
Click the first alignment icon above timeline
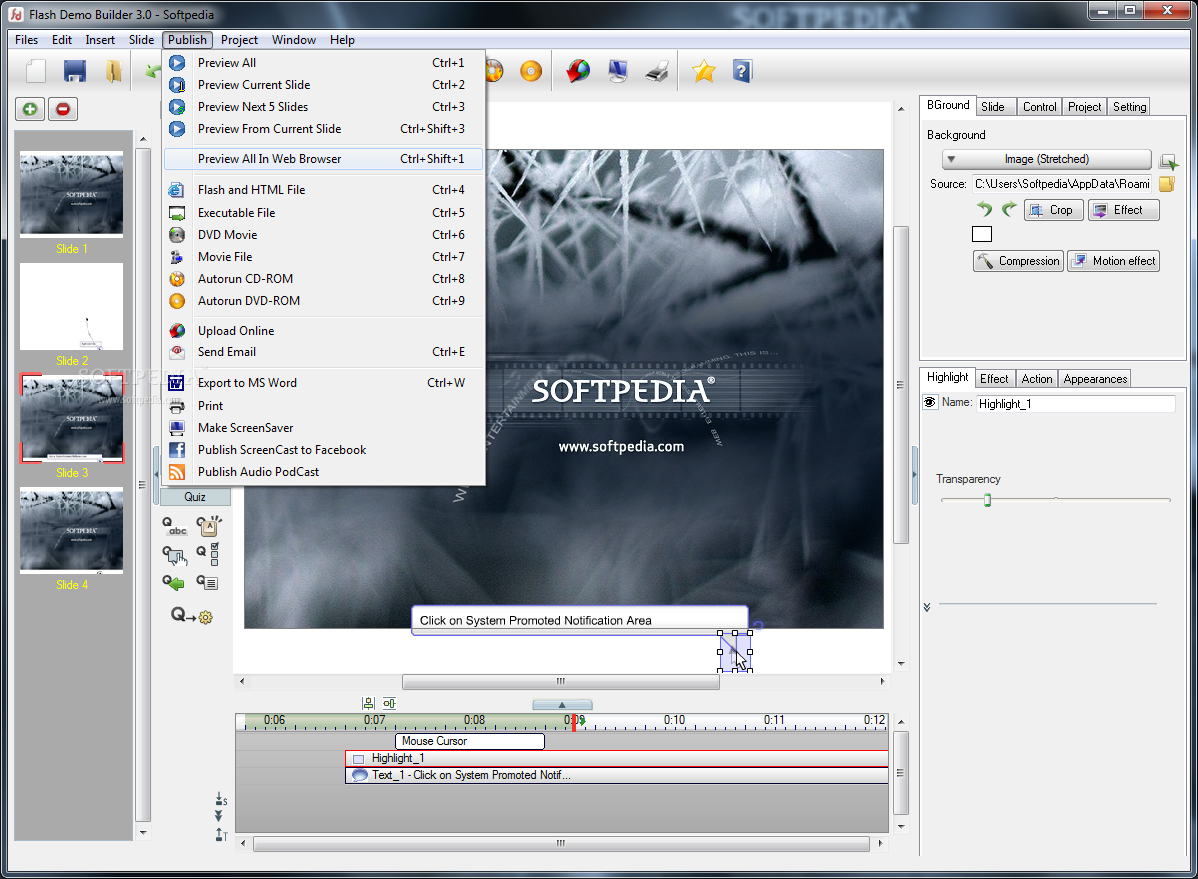click(368, 703)
